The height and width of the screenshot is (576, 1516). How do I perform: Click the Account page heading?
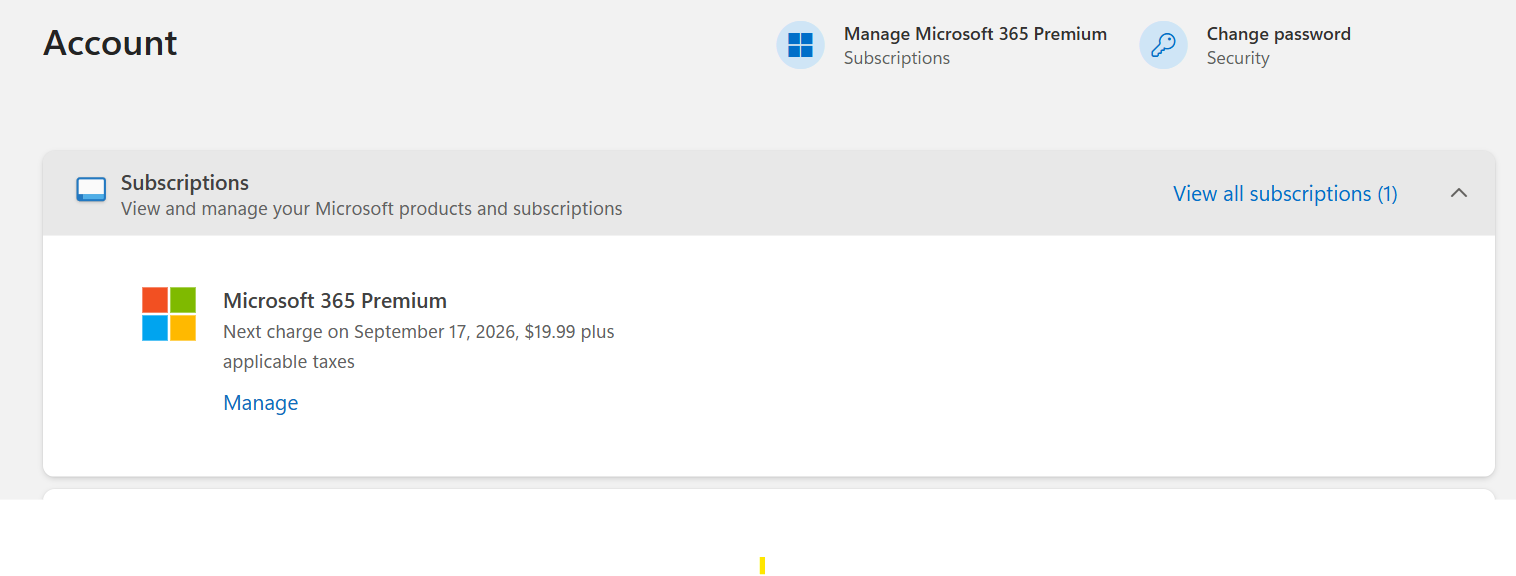pyautogui.click(x=110, y=43)
